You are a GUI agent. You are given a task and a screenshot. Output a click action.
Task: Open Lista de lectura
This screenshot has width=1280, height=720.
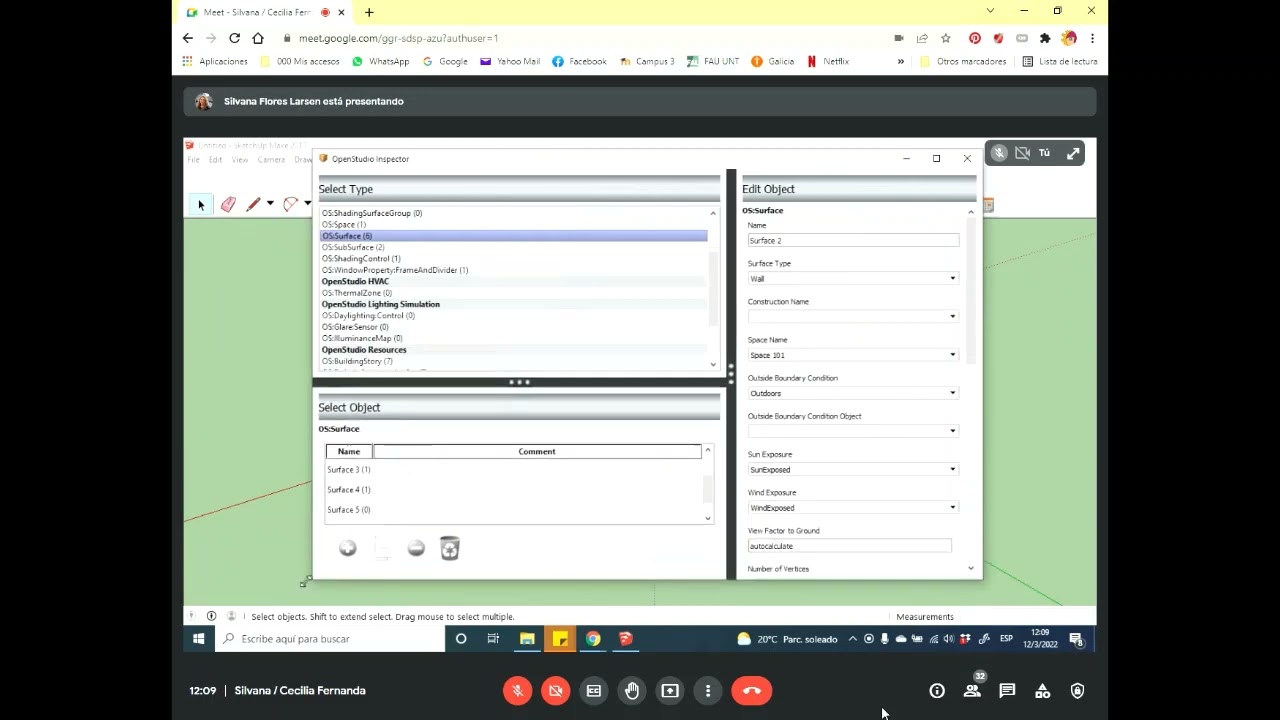pos(1060,61)
